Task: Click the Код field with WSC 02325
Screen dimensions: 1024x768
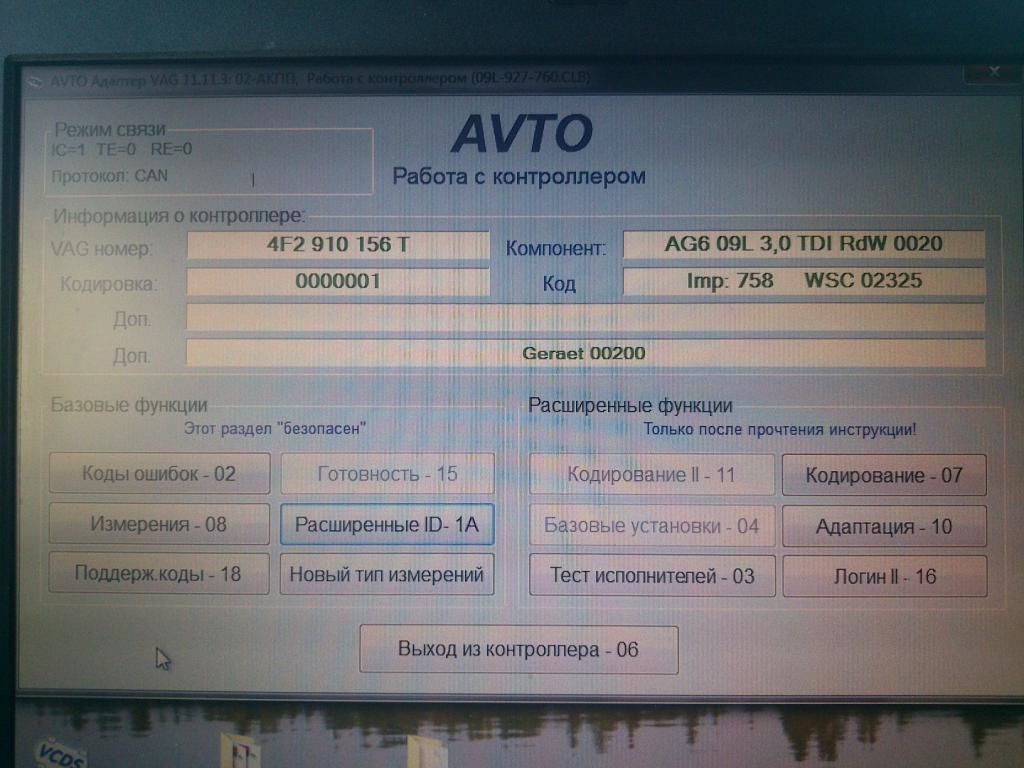Action: pos(804,281)
